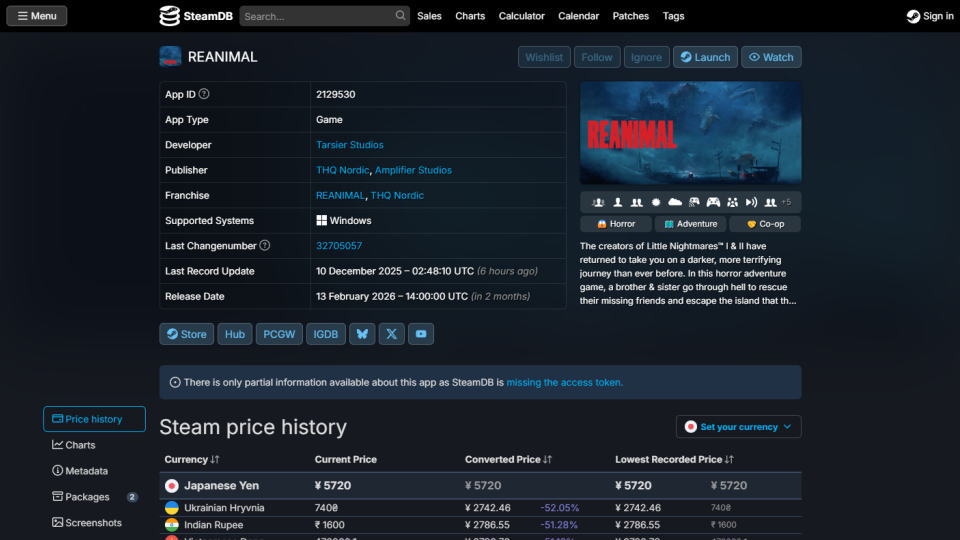Open the IGDB button
This screenshot has height=540, width=960.
tap(326, 334)
